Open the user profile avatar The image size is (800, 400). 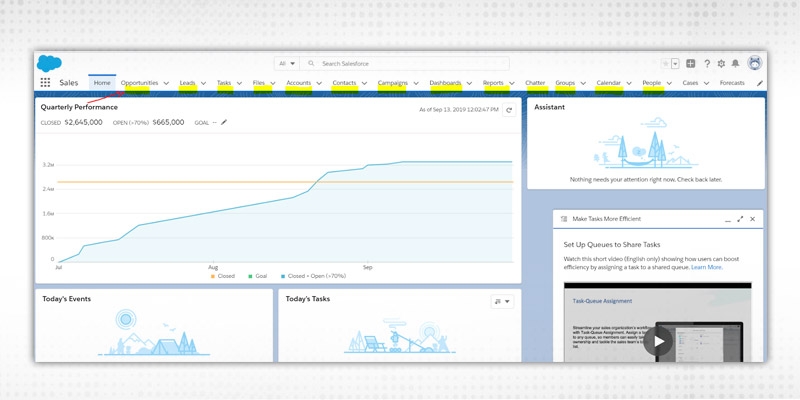click(754, 63)
